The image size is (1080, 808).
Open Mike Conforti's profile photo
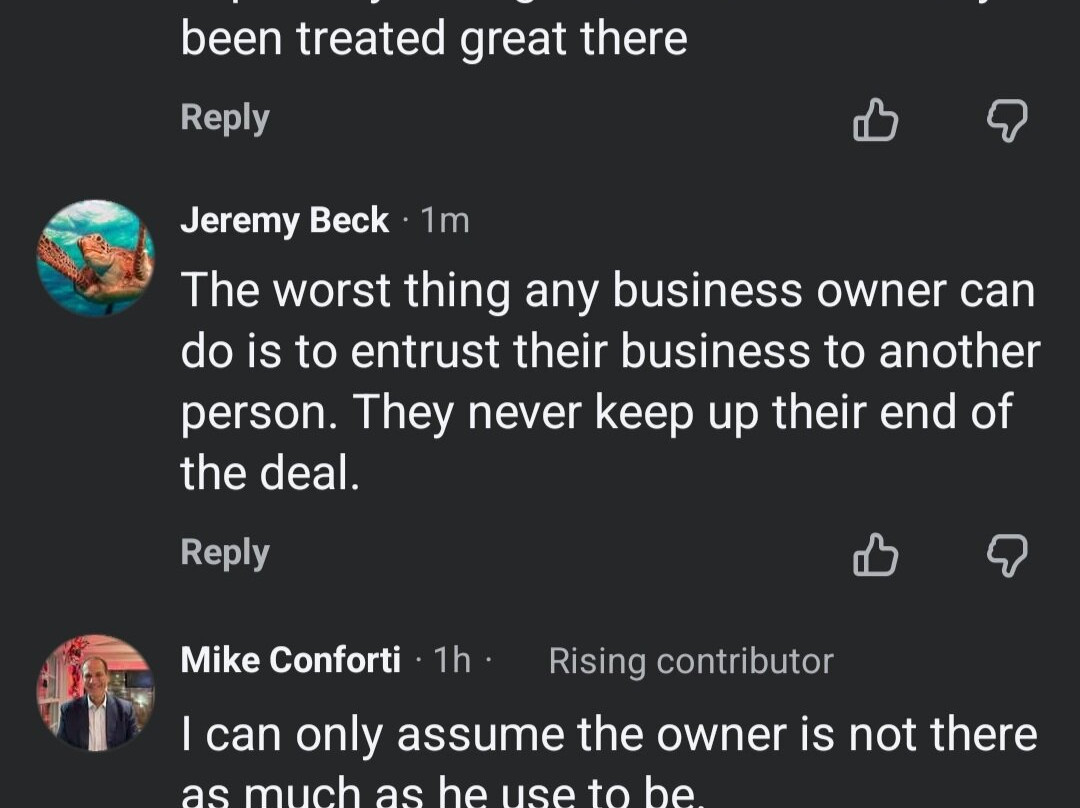[95, 693]
